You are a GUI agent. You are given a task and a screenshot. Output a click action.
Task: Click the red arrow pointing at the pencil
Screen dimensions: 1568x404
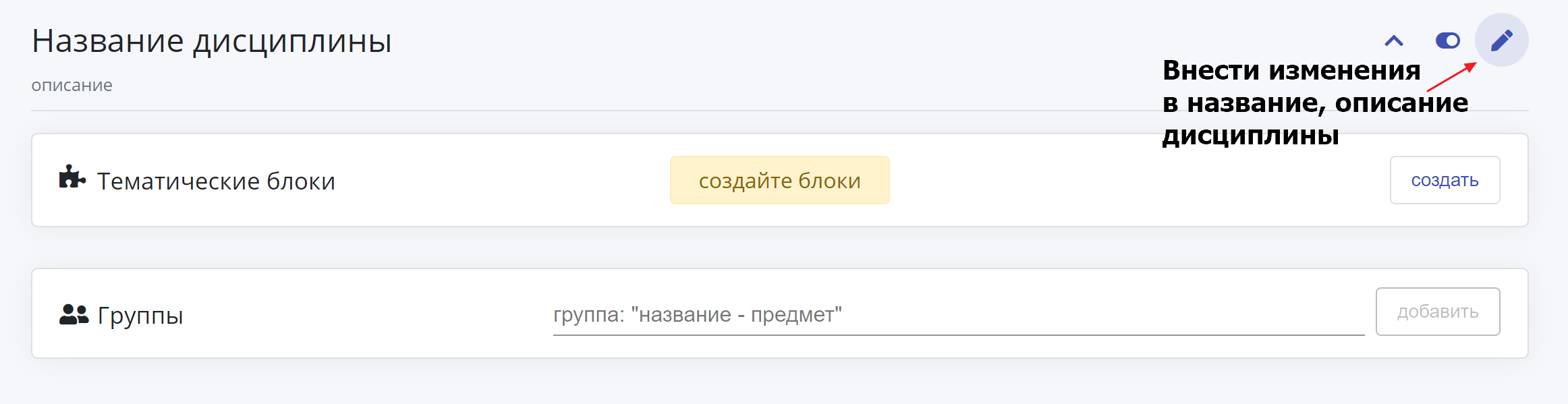coord(1452,77)
